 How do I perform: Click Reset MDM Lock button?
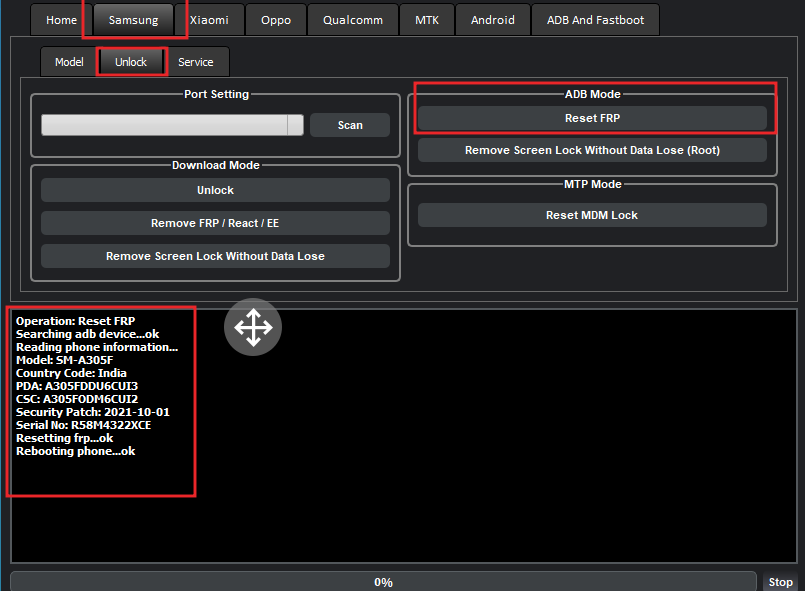592,215
